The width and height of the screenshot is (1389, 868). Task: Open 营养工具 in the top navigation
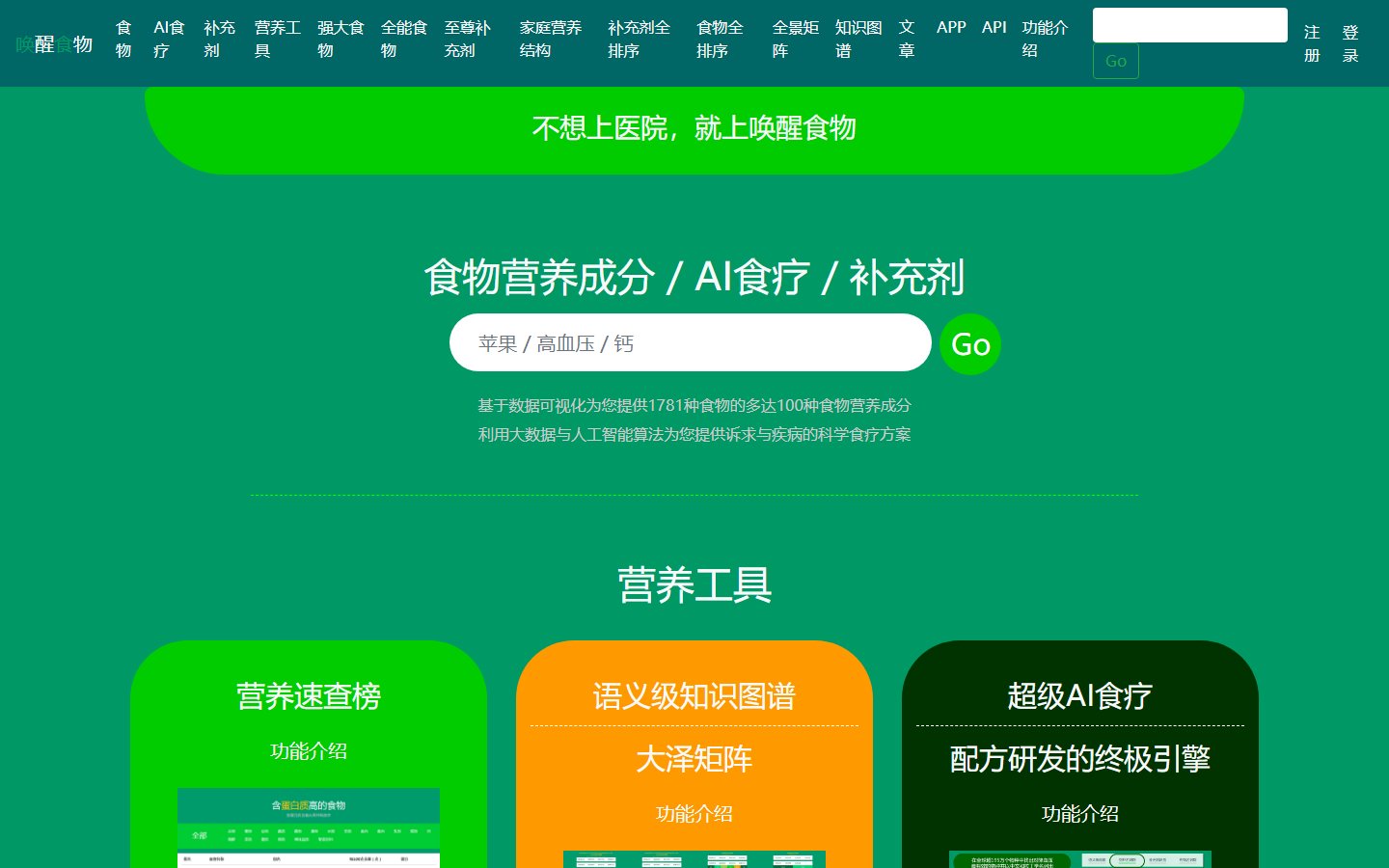coord(278,40)
